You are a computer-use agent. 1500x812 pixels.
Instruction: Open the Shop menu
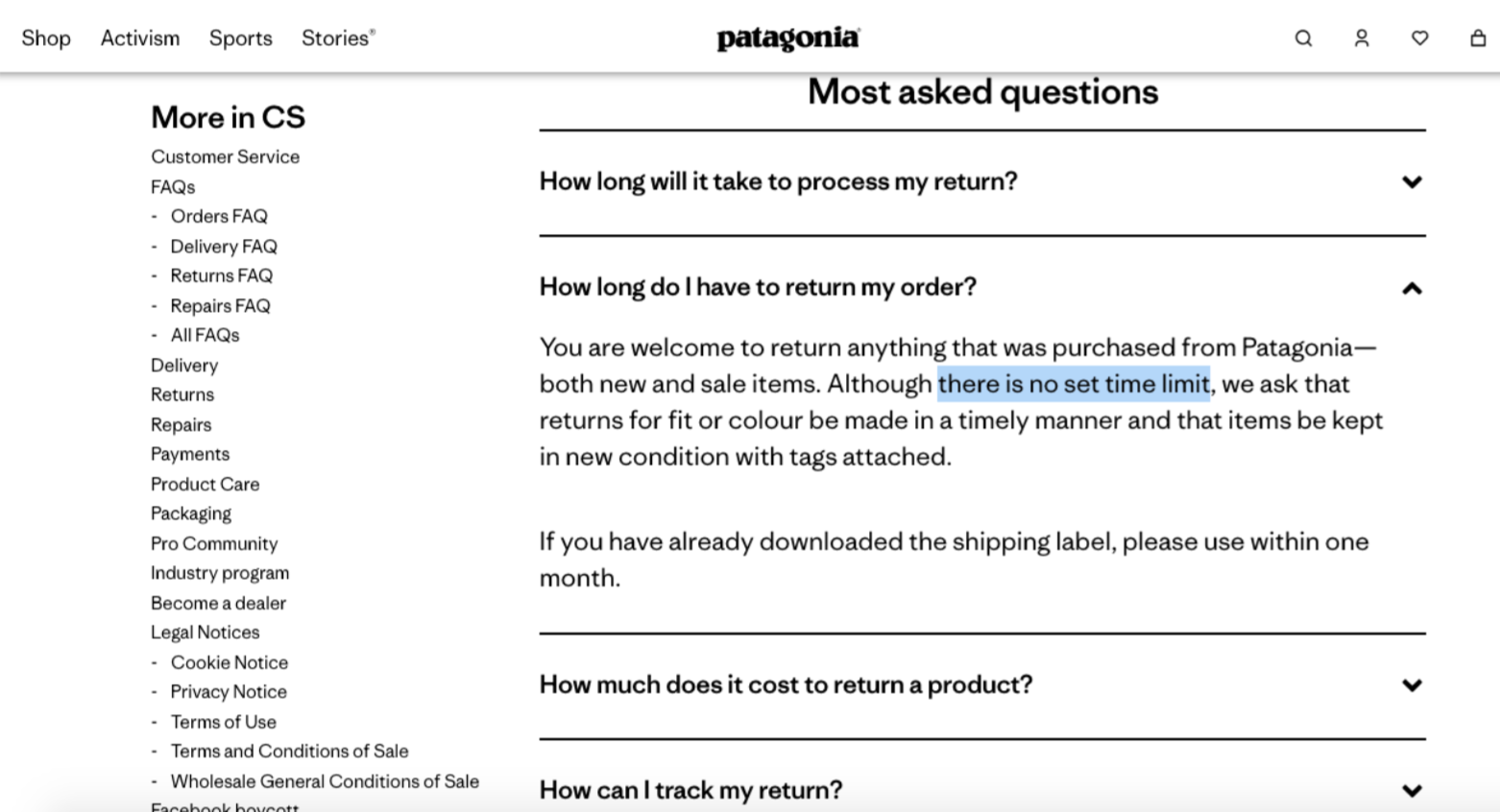(46, 38)
